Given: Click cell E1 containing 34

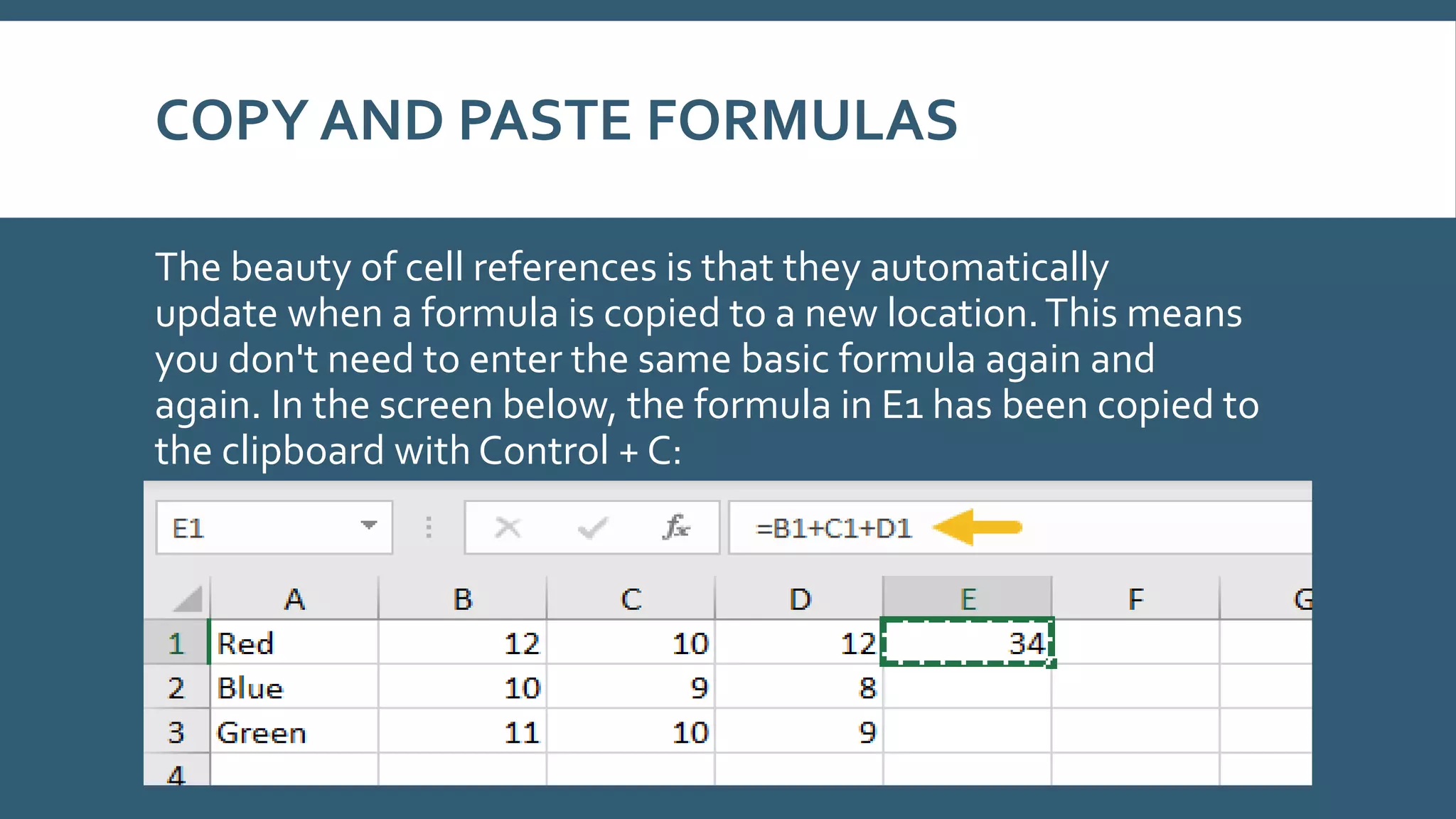Looking at the screenshot, I should click(x=968, y=643).
